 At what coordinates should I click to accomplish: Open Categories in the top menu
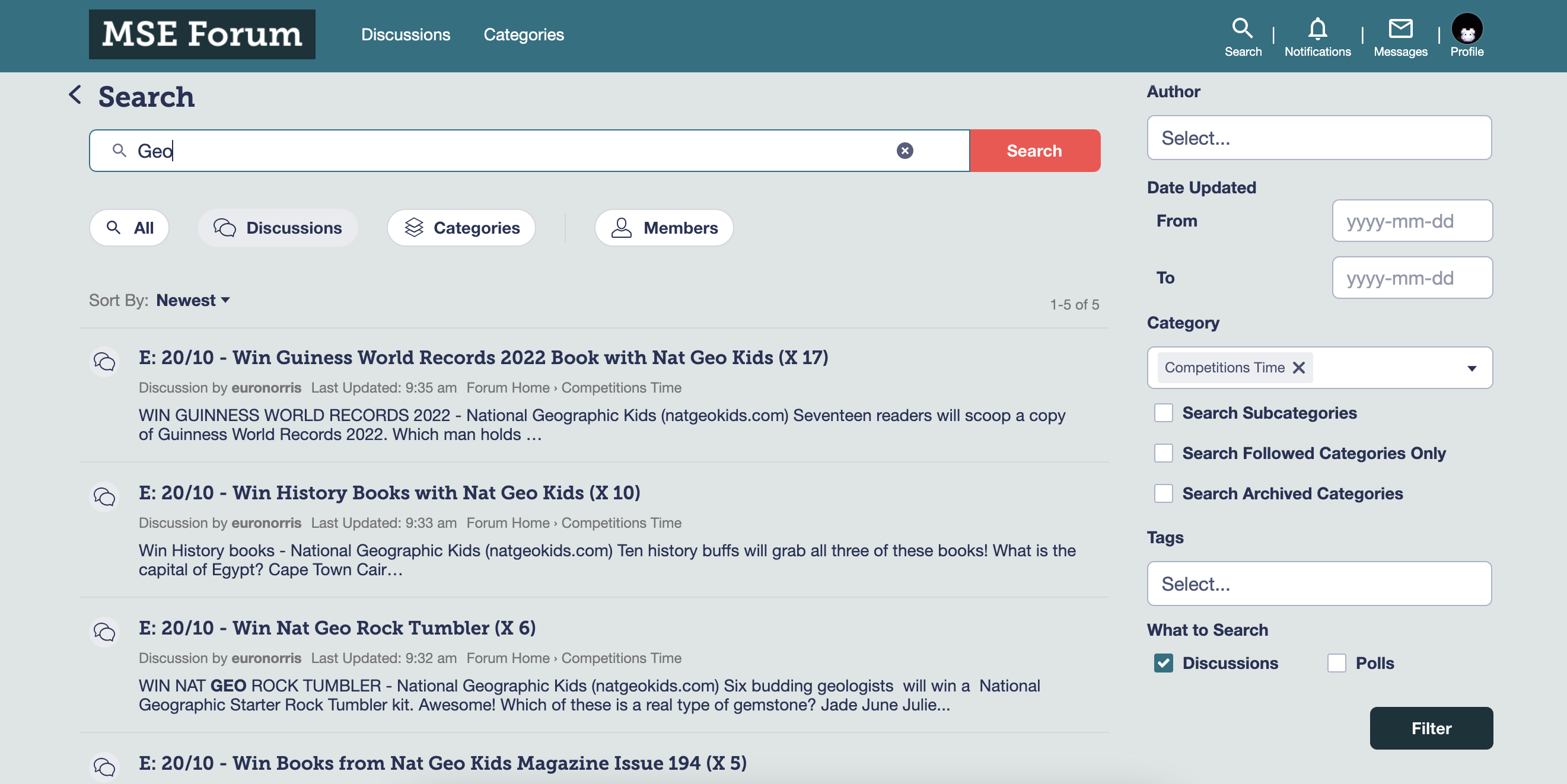click(523, 34)
